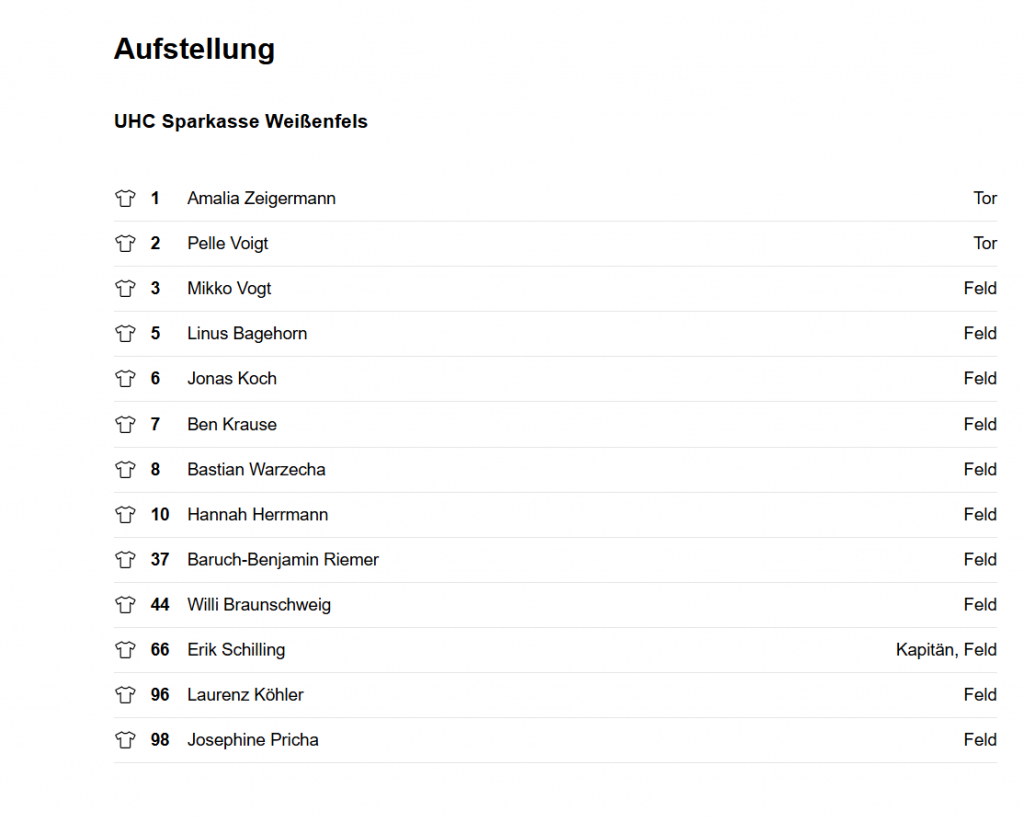Select player Baruch-Benjamin Riemer

point(283,560)
